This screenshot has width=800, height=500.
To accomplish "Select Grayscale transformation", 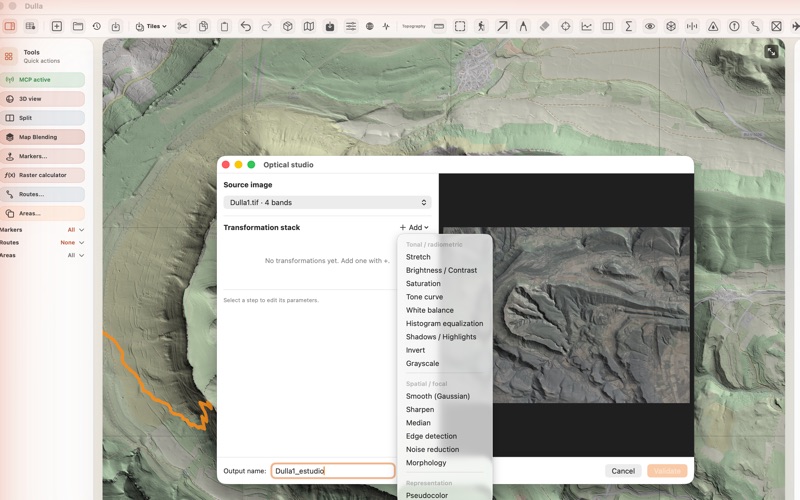I will [422, 363].
